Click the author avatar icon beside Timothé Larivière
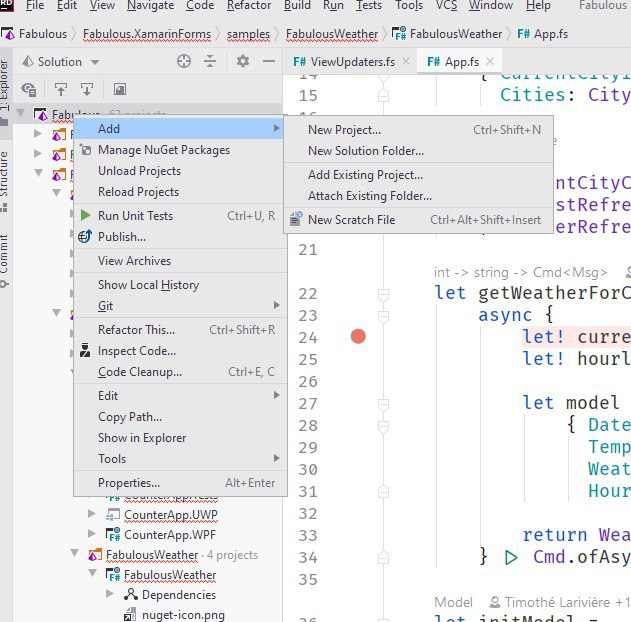This screenshot has width=631, height=622. pyautogui.click(x=495, y=602)
